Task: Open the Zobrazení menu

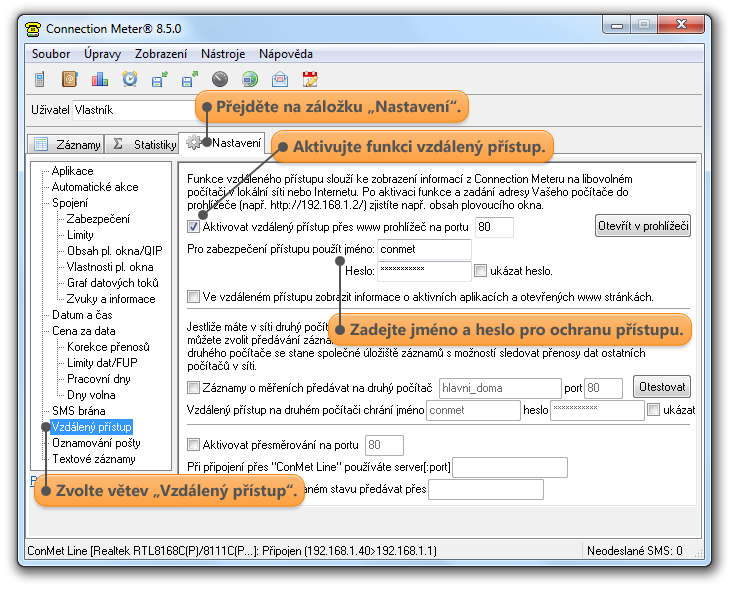Action: [x=161, y=54]
